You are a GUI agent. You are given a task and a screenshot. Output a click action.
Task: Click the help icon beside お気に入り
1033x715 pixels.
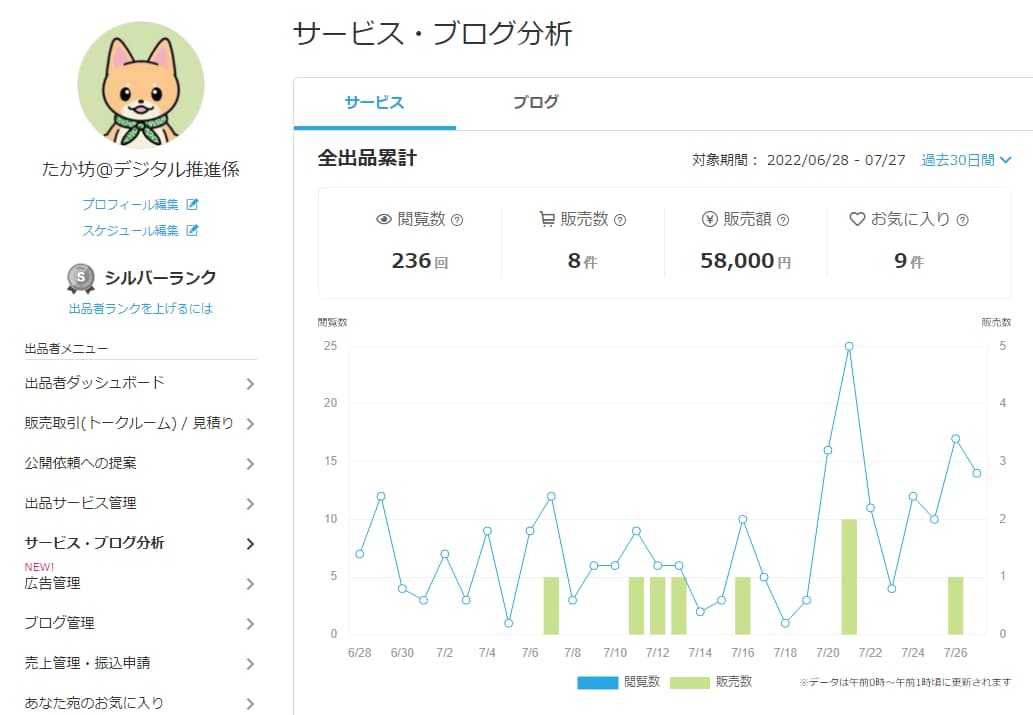pyautogui.click(x=963, y=220)
